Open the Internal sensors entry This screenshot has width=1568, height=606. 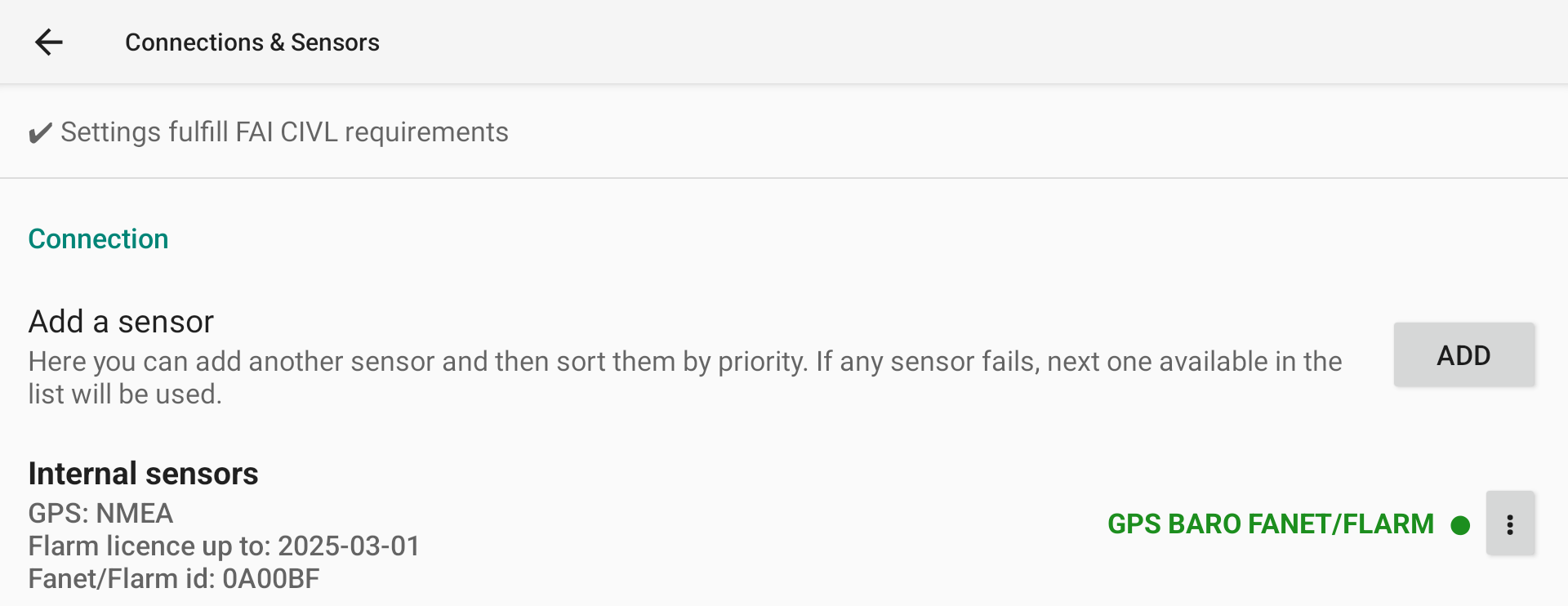point(784,524)
